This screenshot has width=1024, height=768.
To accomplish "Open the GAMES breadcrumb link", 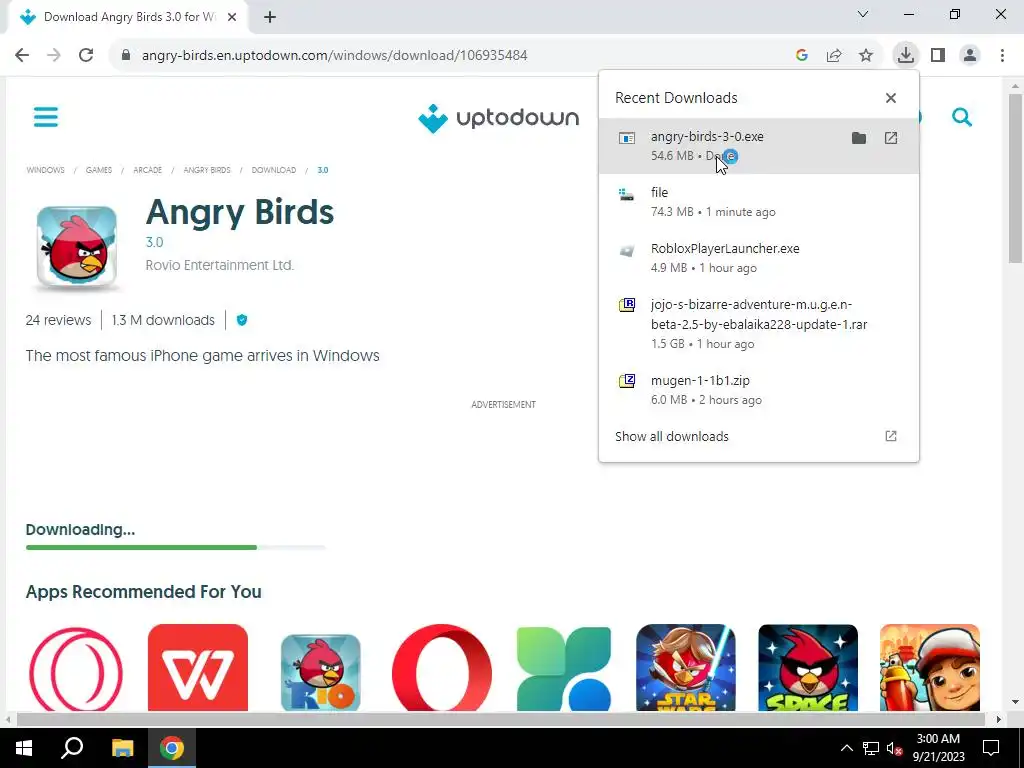I will point(99,170).
